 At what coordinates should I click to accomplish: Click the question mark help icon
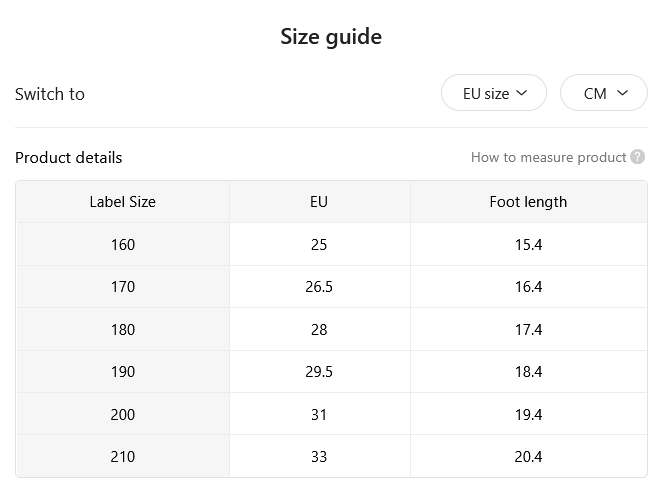637,157
